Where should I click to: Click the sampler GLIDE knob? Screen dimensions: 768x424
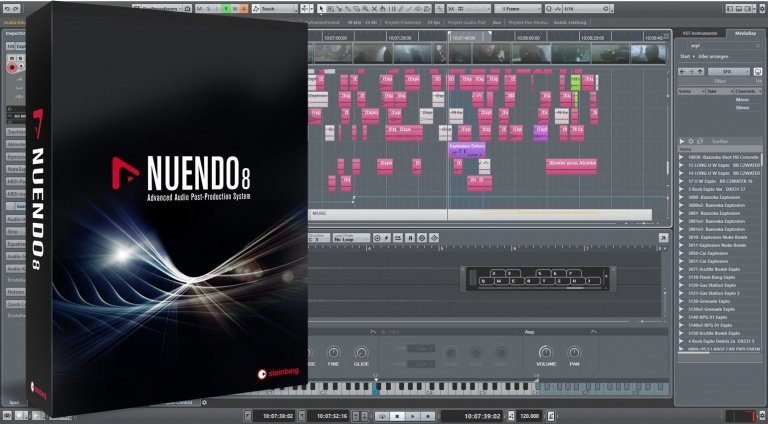pos(361,352)
